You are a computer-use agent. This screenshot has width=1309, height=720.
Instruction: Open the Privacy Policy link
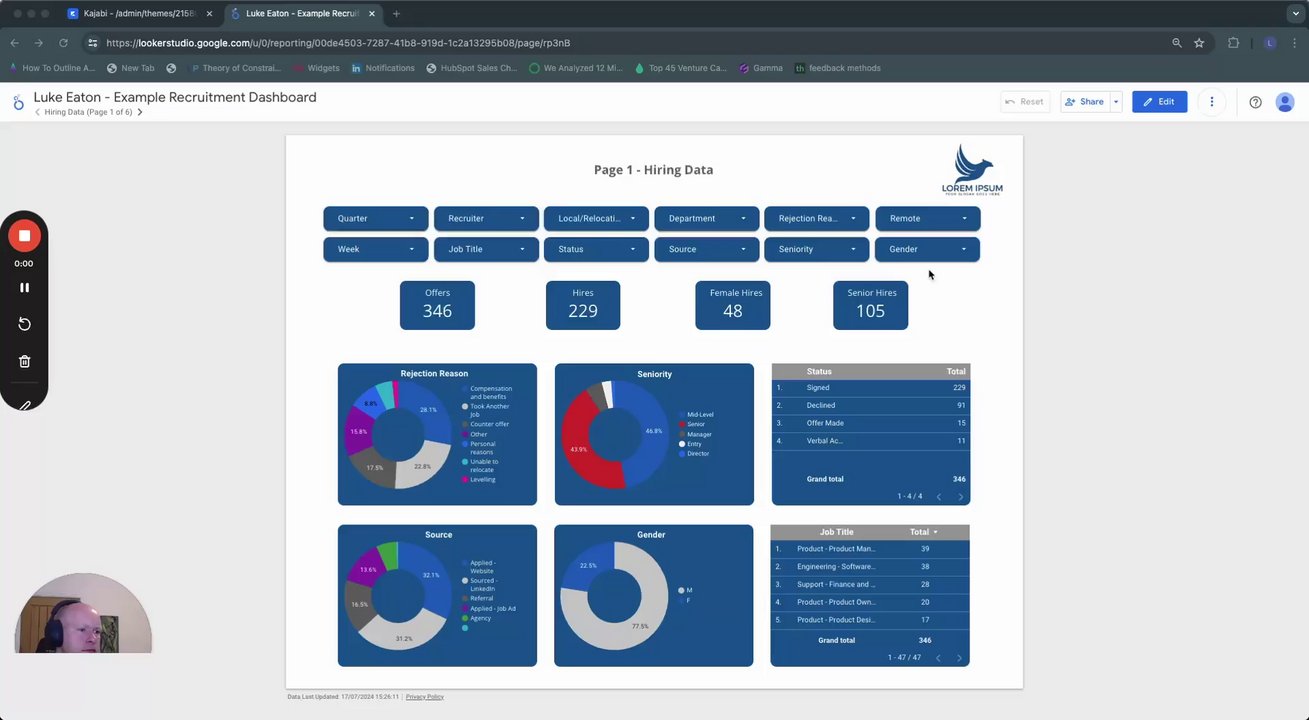coord(425,697)
